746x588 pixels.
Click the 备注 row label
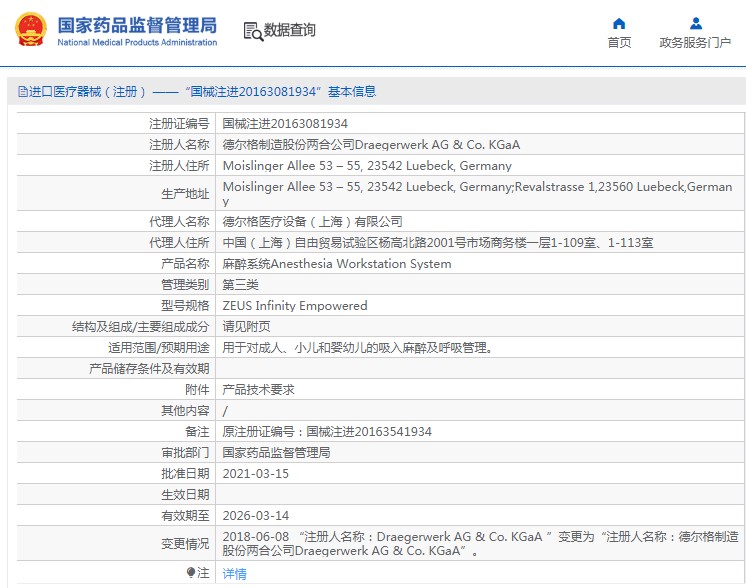[x=197, y=431]
